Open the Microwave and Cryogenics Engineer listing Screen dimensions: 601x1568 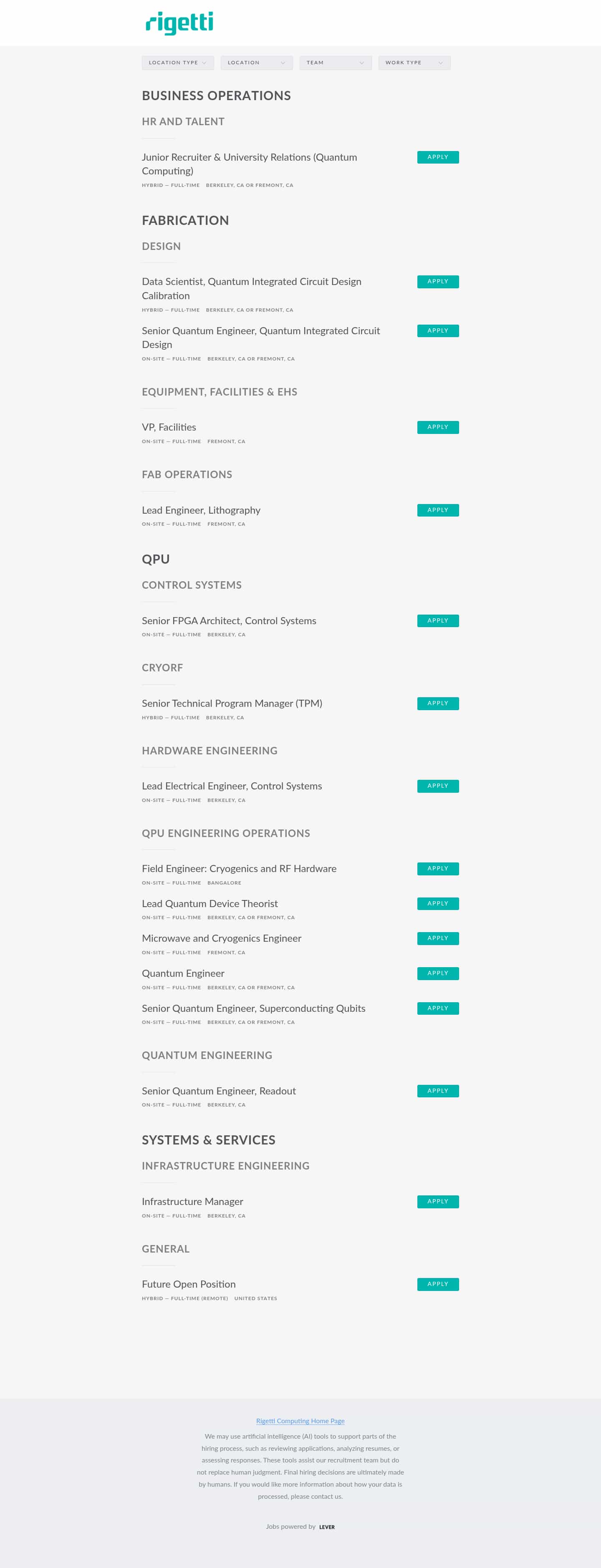[220, 938]
